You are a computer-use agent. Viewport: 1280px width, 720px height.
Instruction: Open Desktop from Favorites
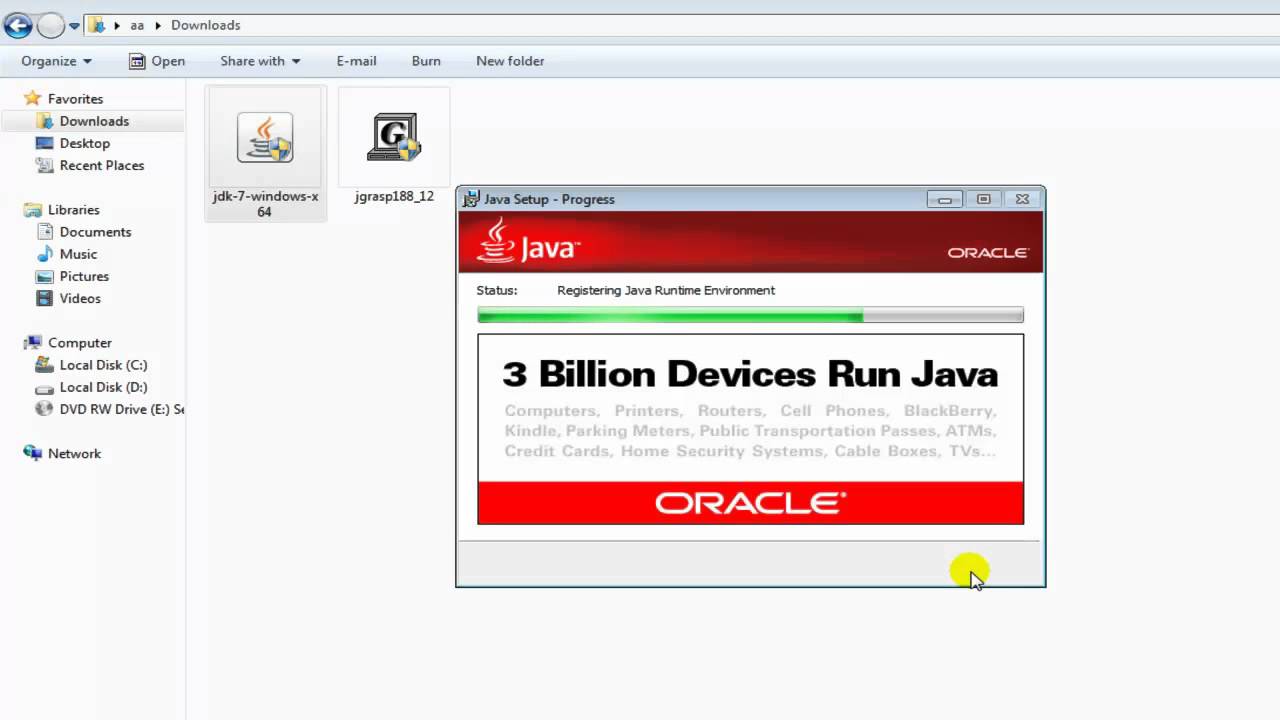click(x=84, y=143)
